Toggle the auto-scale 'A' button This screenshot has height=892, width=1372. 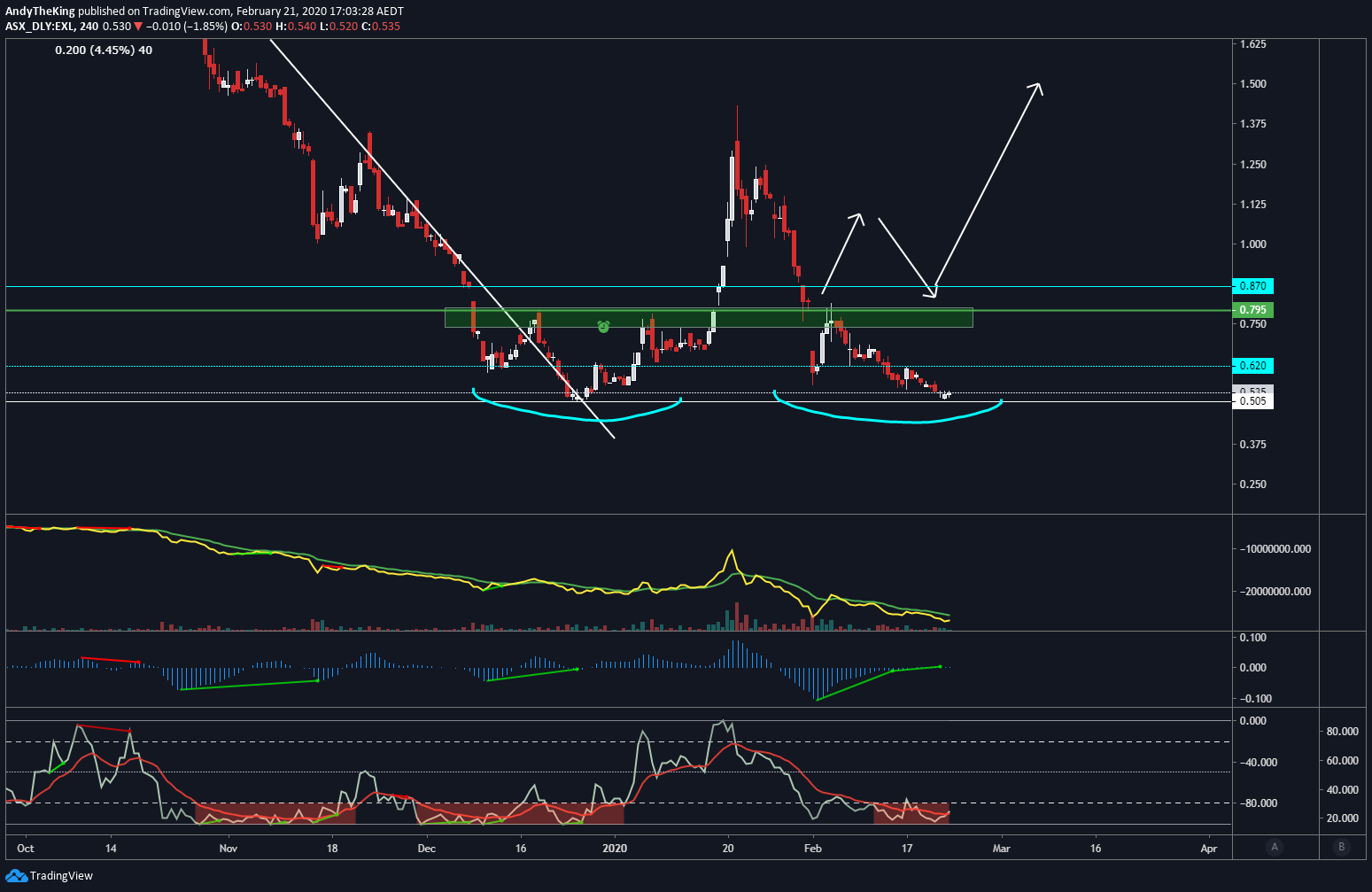1275,847
